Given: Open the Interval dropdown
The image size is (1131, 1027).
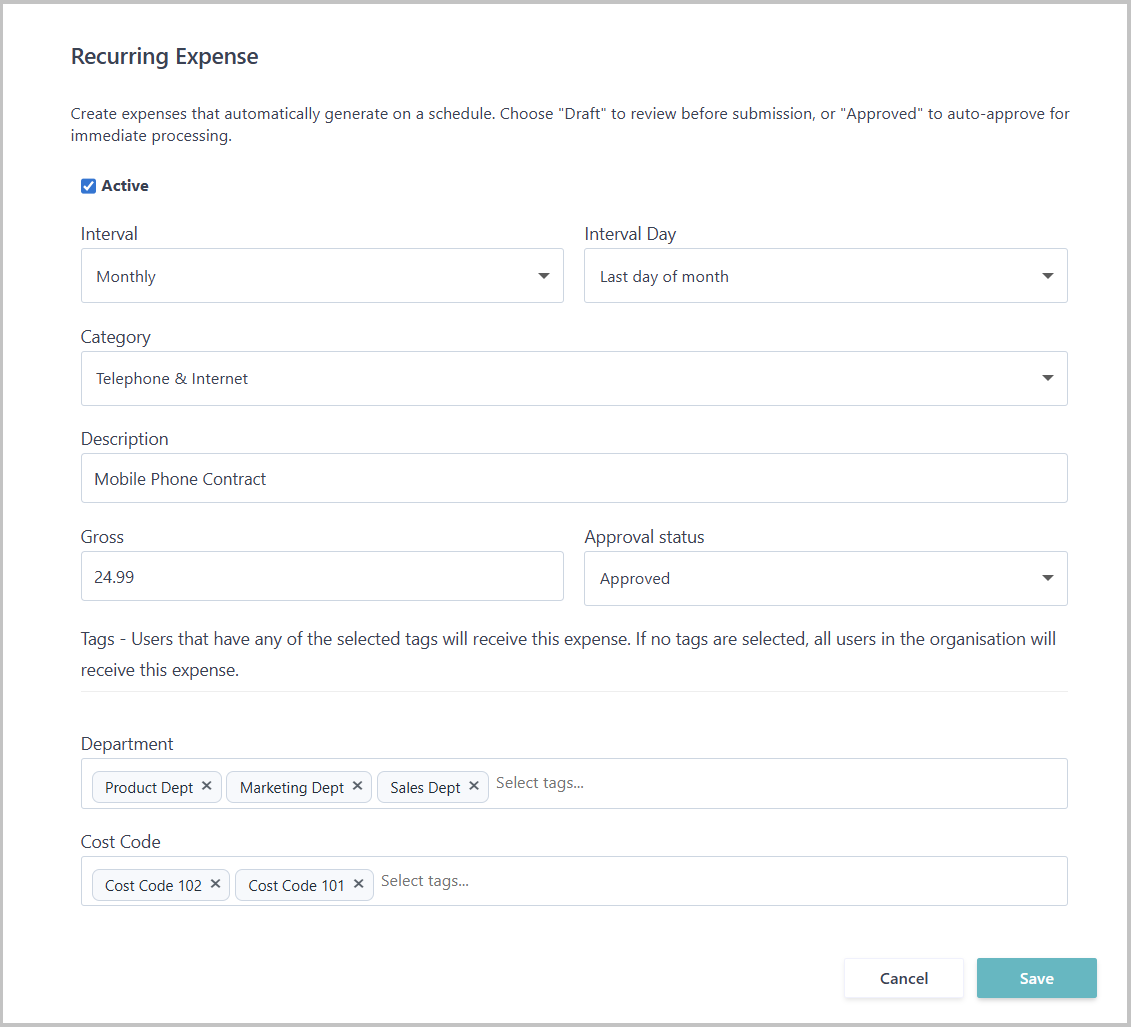Looking at the screenshot, I should (322, 276).
